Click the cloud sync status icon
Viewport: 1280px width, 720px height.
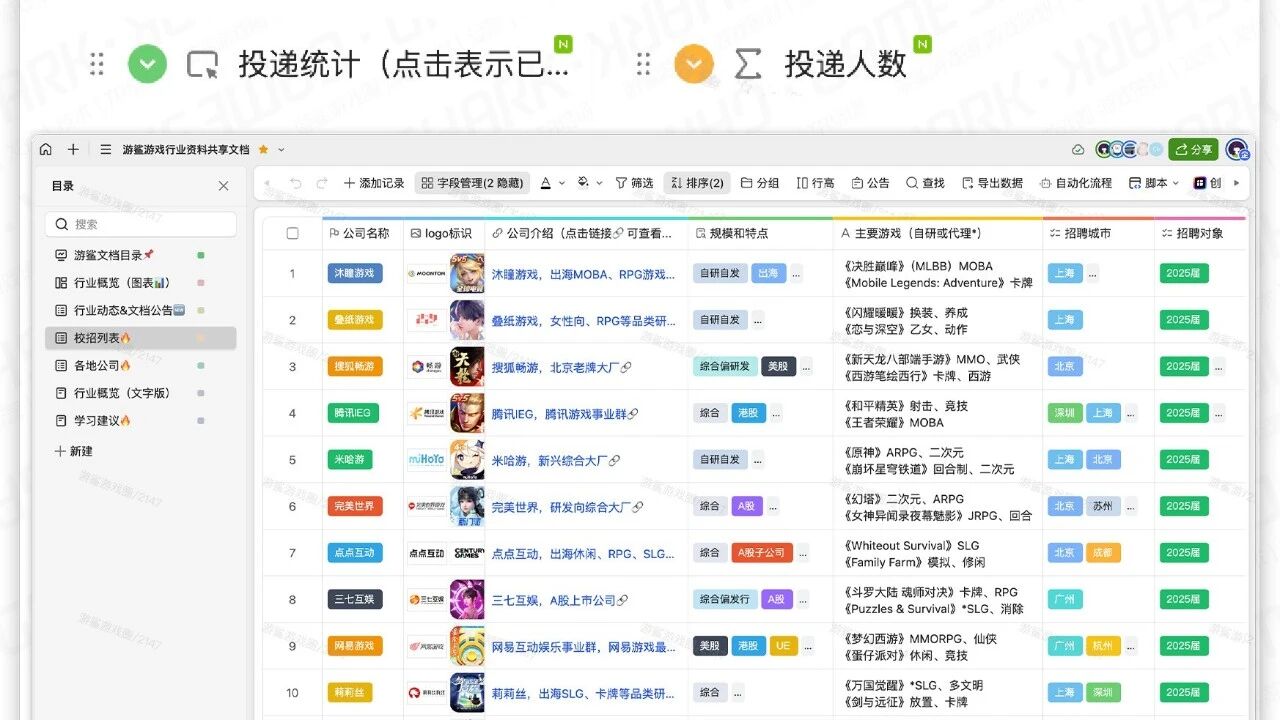pos(1078,150)
